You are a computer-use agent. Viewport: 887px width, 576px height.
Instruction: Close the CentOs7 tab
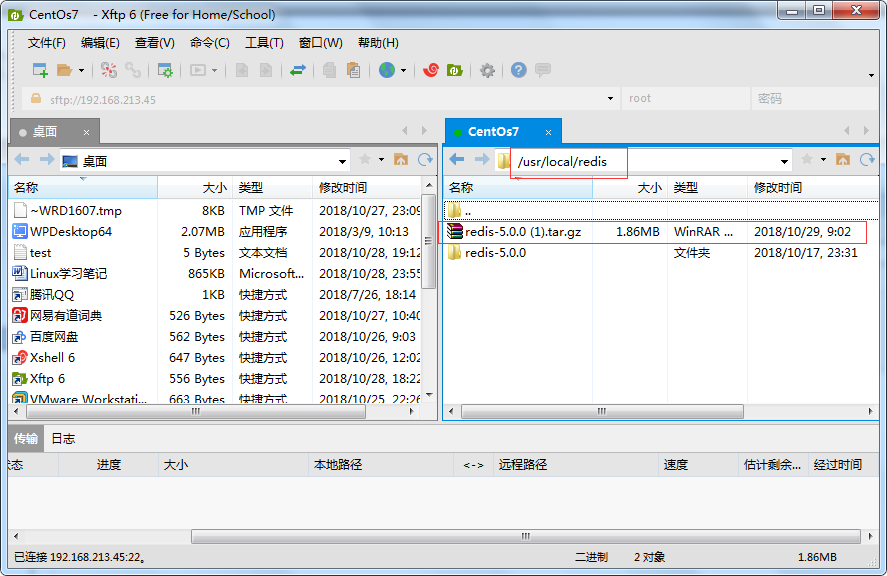click(x=548, y=132)
